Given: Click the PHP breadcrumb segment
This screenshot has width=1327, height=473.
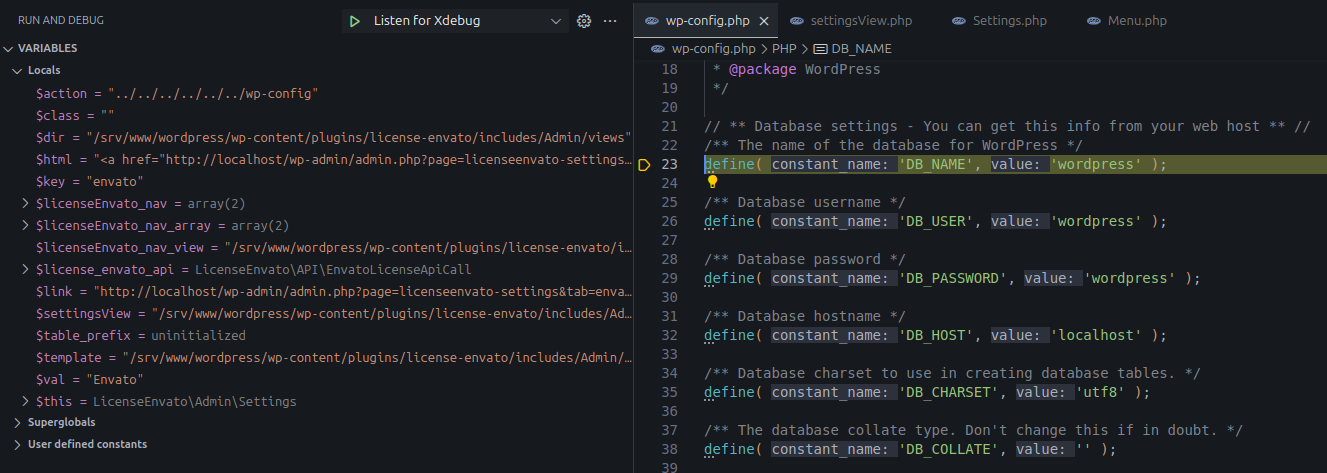Looking at the screenshot, I should click(784, 48).
